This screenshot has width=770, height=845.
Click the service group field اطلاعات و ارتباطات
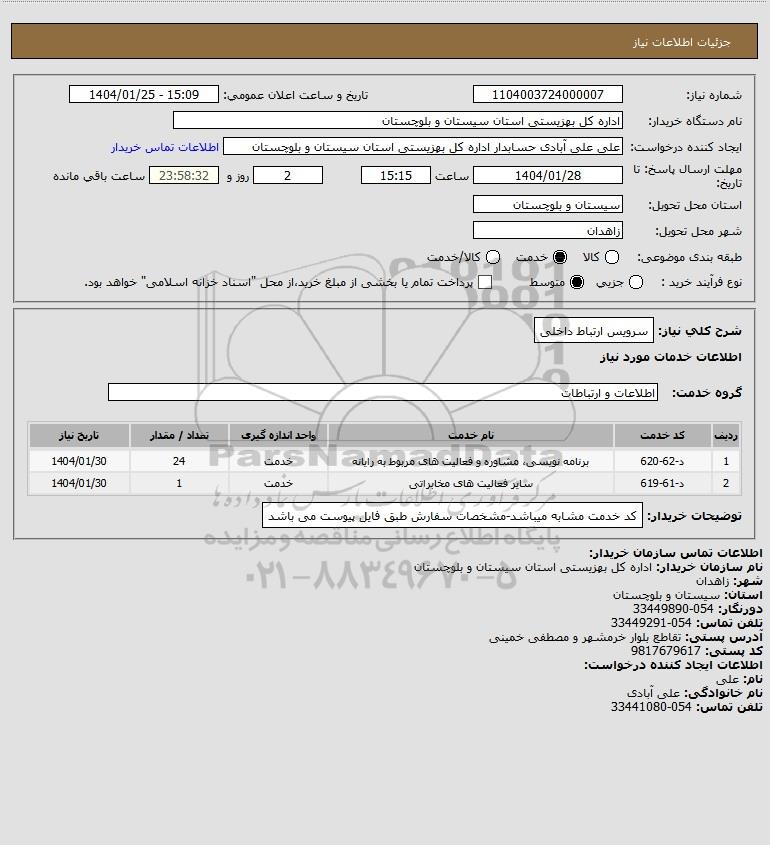pyautogui.click(x=383, y=392)
